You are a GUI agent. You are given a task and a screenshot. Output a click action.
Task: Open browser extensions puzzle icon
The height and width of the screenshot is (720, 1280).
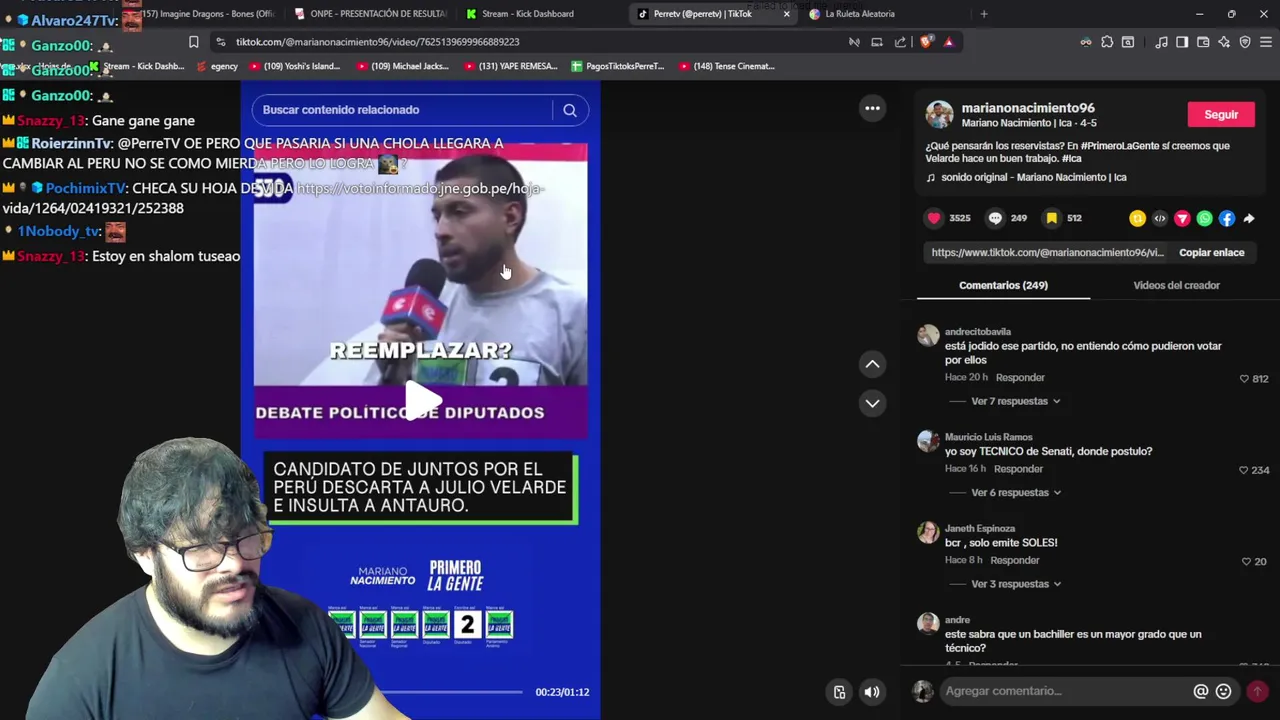(x=1107, y=42)
